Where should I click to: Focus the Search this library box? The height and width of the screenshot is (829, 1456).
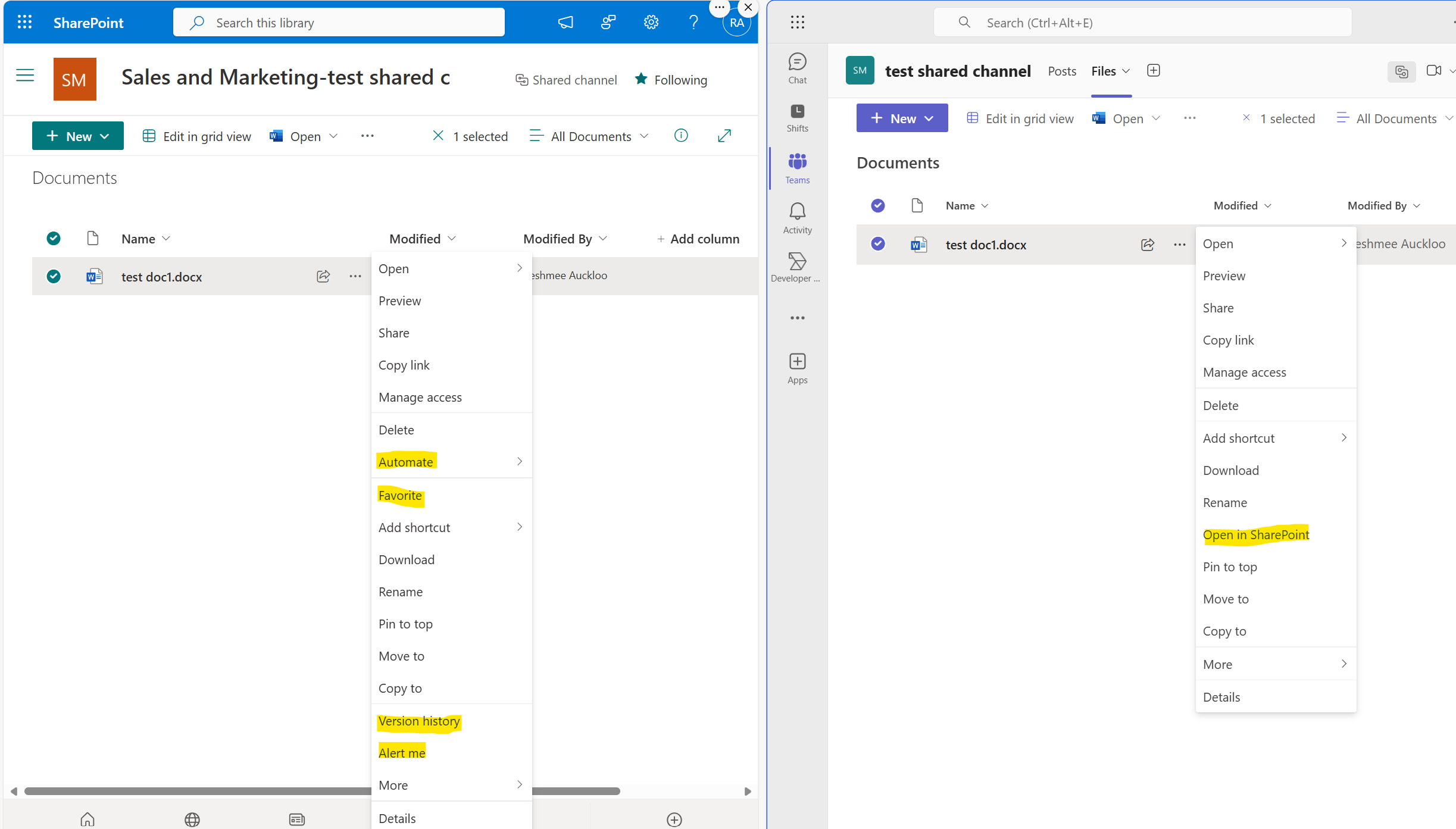coord(339,23)
